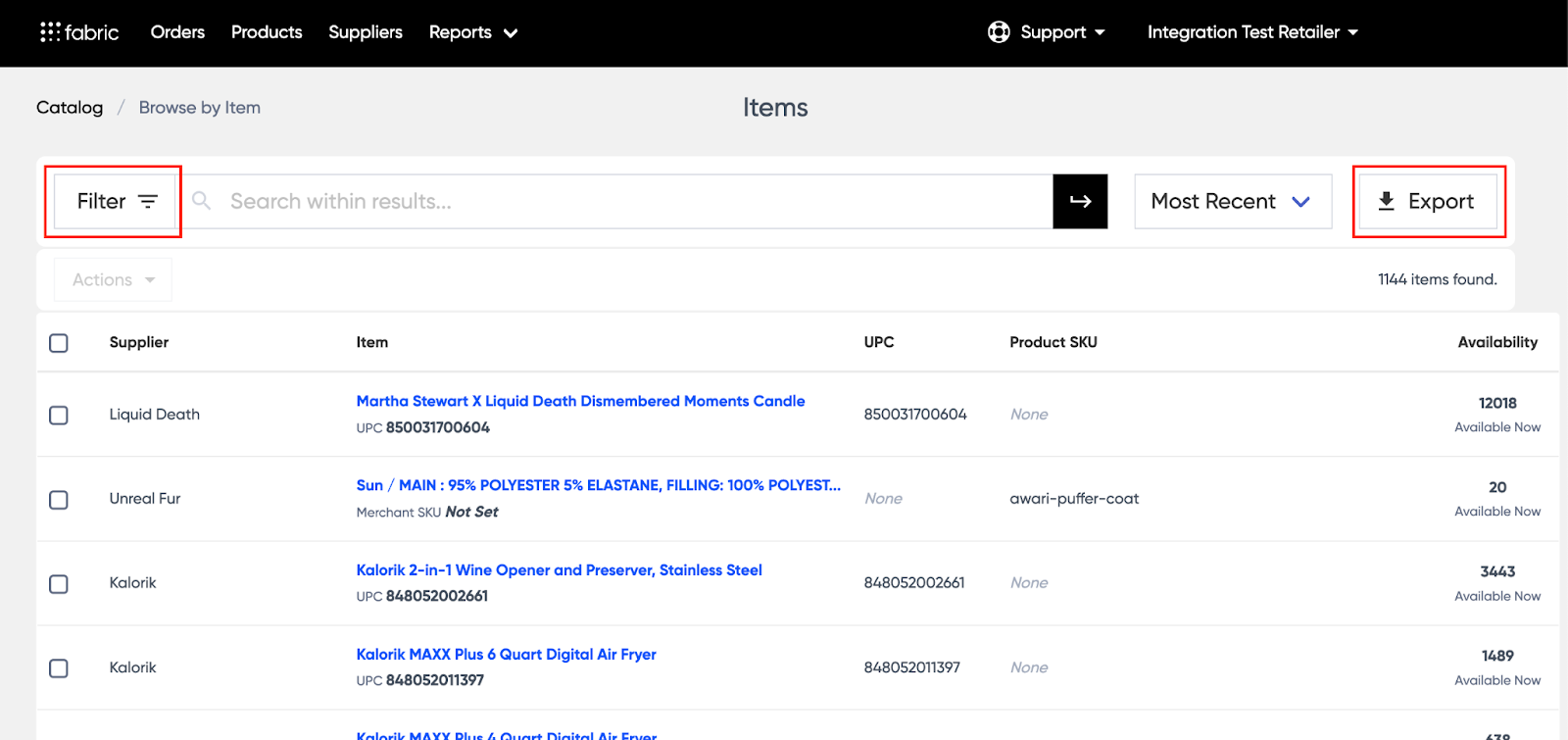
Task: Click the Filter lines icon
Action: point(148,201)
